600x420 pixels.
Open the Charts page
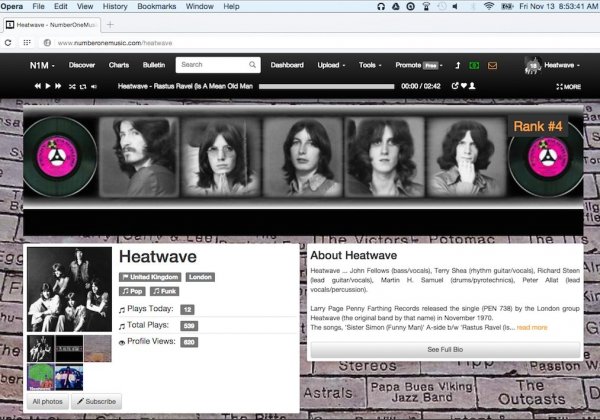click(x=119, y=65)
